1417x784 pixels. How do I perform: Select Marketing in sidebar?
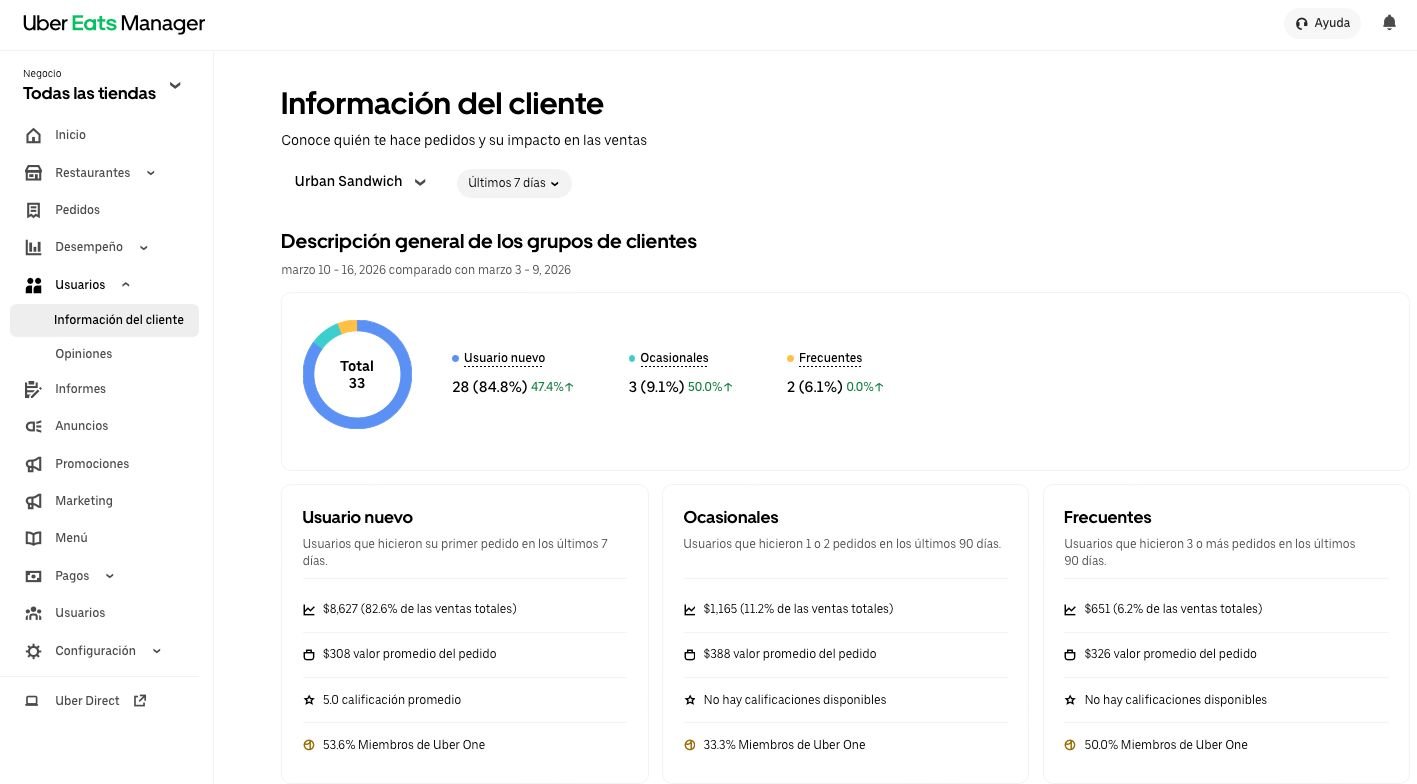point(84,501)
